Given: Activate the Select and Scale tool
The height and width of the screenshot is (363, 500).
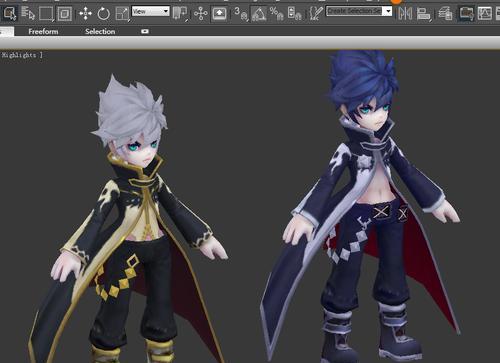Looking at the screenshot, I should (x=122, y=14).
